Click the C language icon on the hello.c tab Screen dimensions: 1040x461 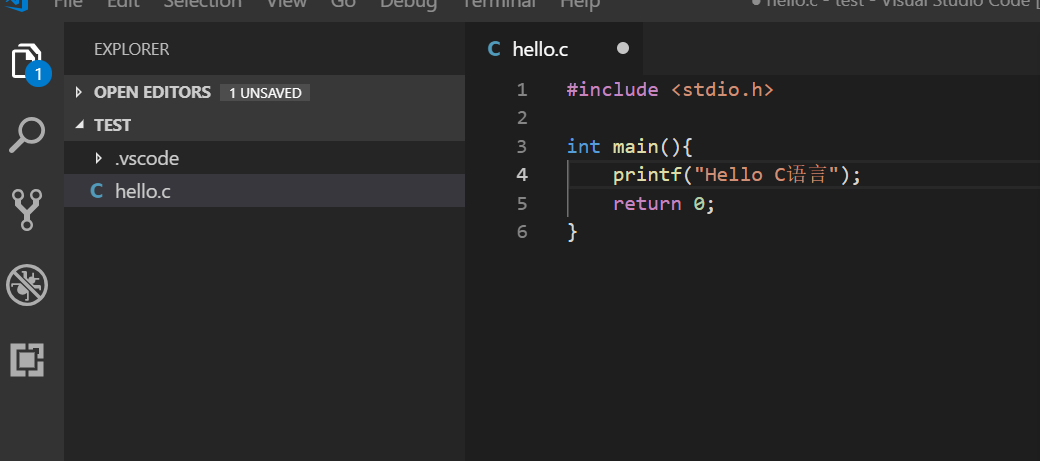(x=493, y=49)
